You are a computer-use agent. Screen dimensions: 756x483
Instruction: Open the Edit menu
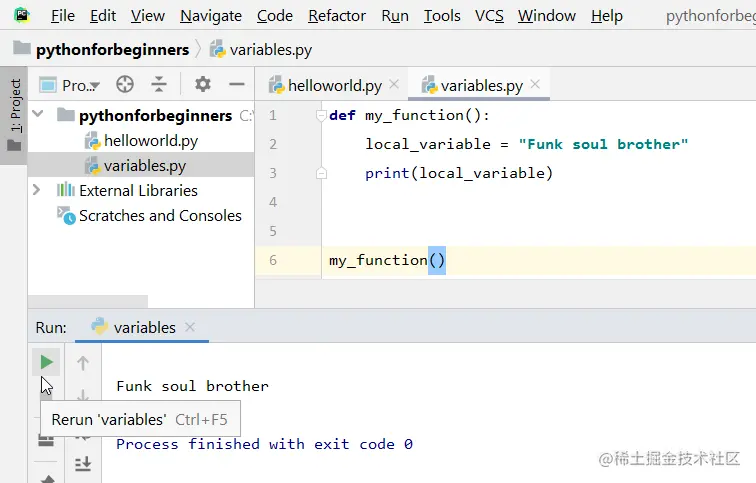(x=103, y=16)
